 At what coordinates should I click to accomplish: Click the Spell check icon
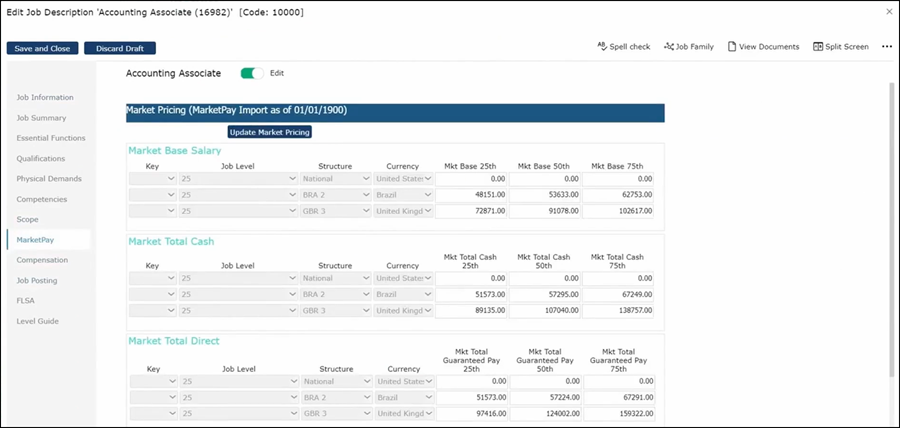click(x=603, y=47)
